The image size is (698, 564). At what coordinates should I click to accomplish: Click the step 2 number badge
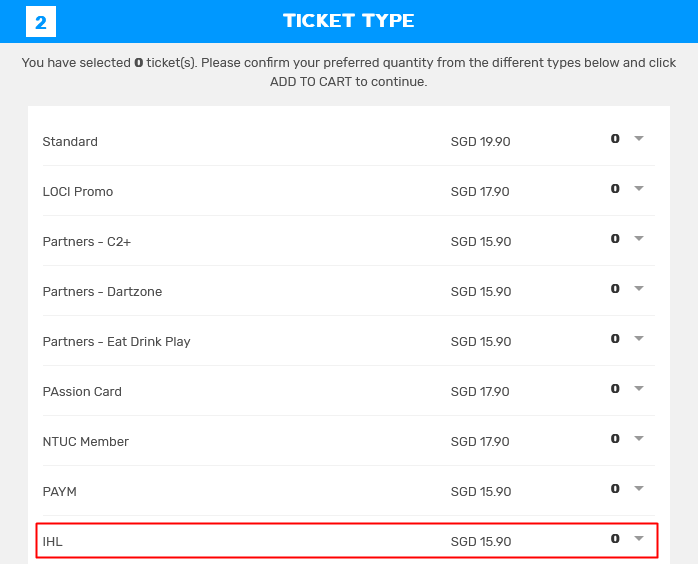[x=41, y=21]
